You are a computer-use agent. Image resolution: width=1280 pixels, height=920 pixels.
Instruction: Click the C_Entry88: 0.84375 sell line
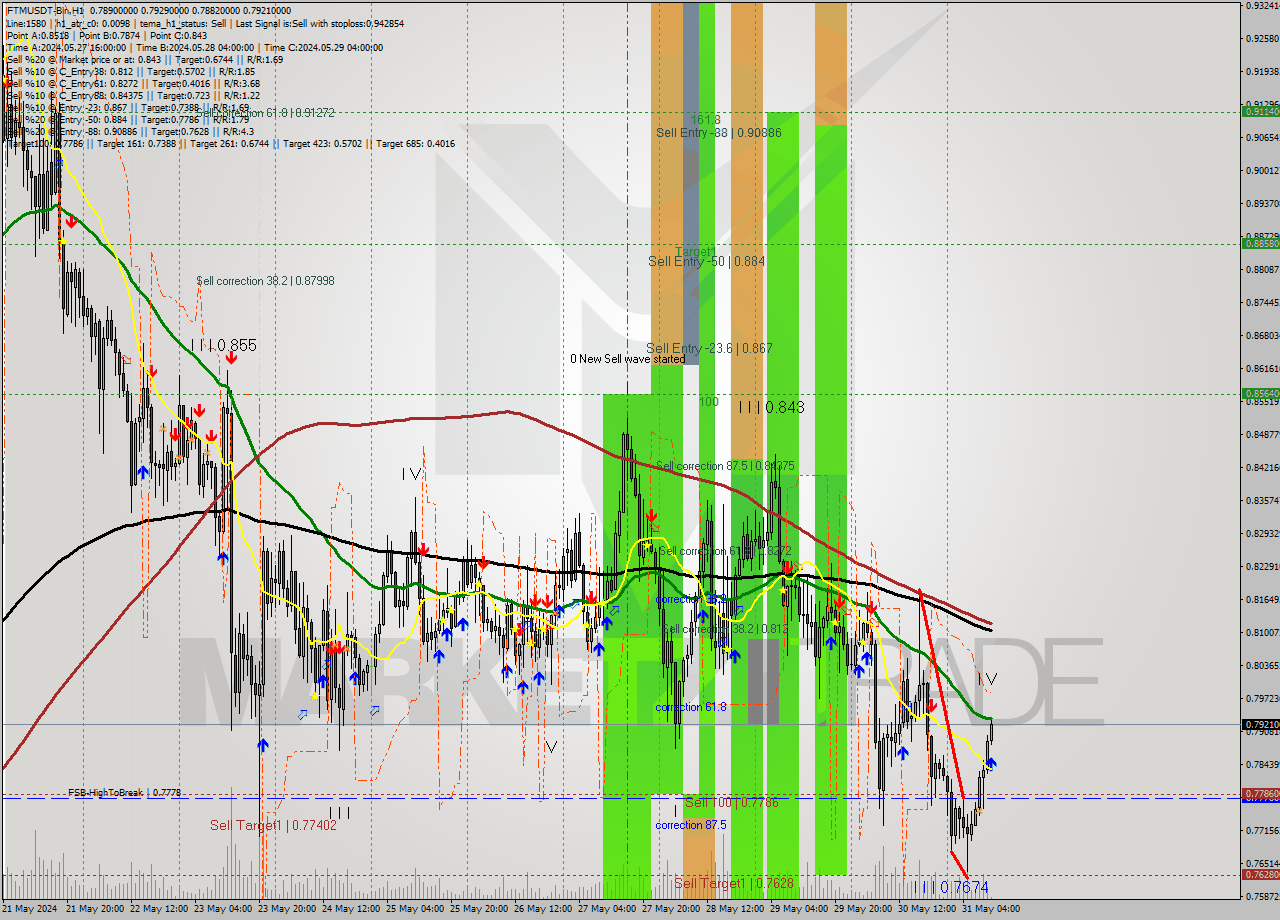134,96
